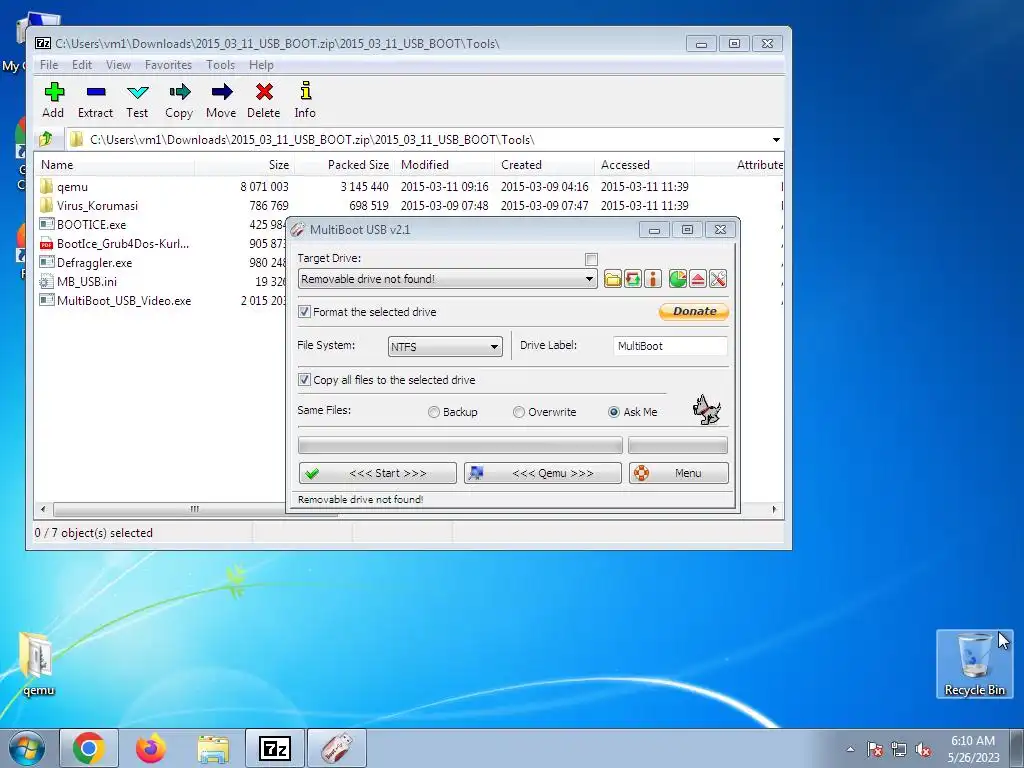Click the qemu folder on the desktop
Image resolution: width=1024 pixels, height=768 pixels.
click(x=37, y=664)
